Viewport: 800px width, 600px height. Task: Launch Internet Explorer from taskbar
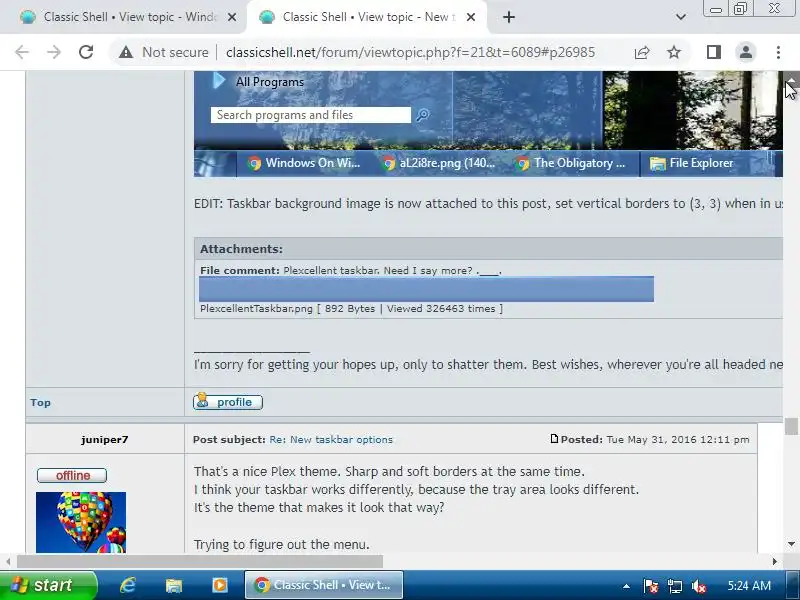[x=128, y=585]
